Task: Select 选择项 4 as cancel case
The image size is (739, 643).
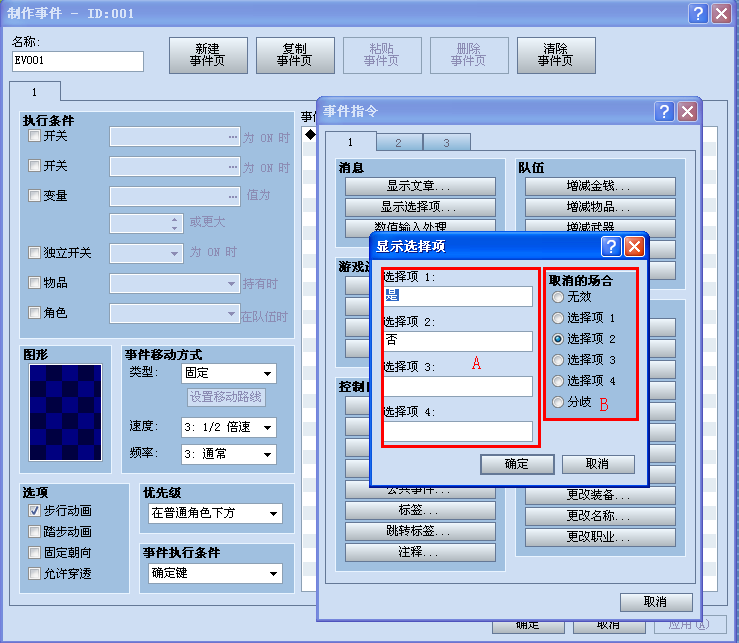Action: coord(558,381)
